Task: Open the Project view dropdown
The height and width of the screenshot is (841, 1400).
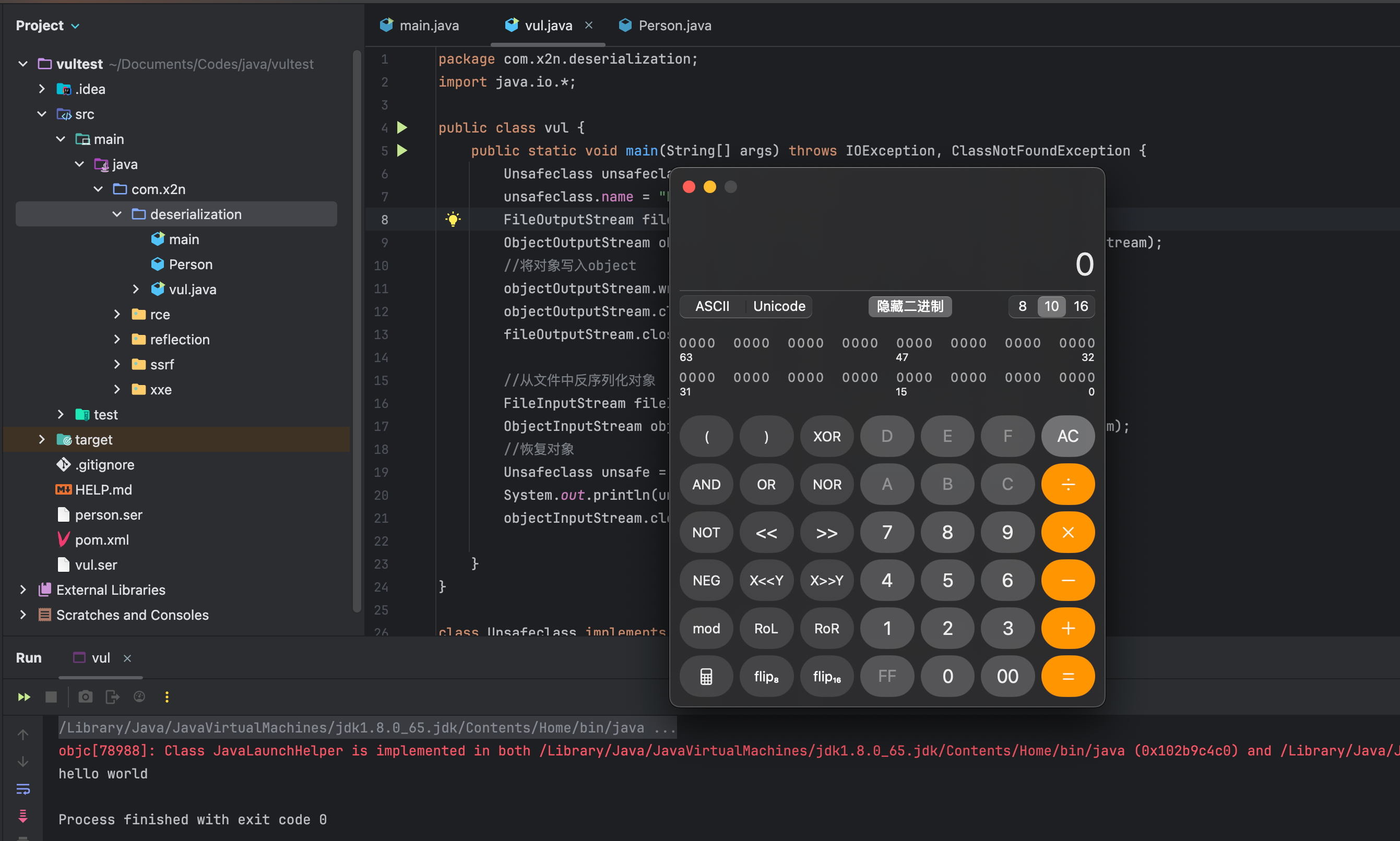Action: pos(47,26)
